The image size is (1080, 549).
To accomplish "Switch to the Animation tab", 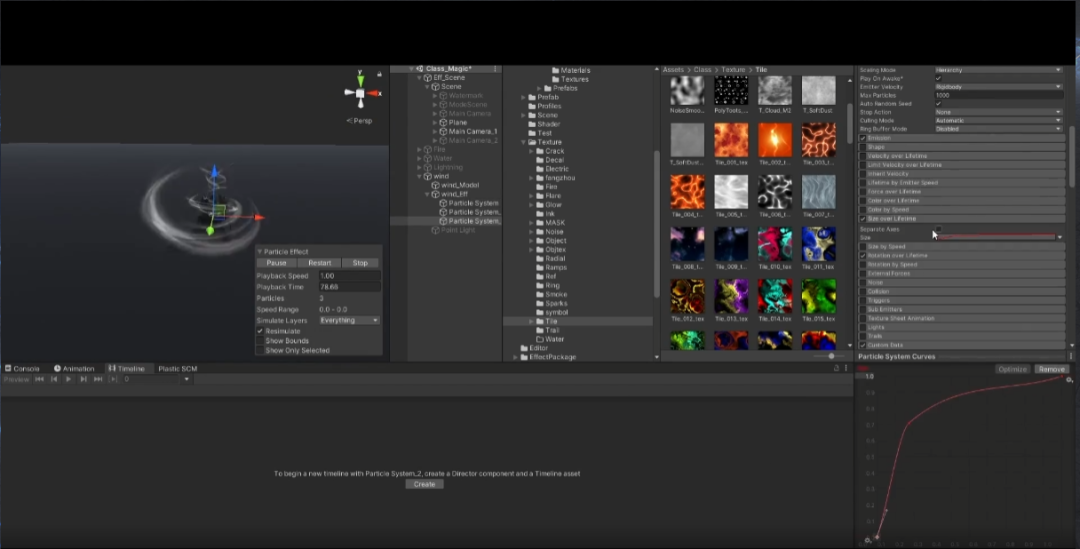I will (x=74, y=368).
